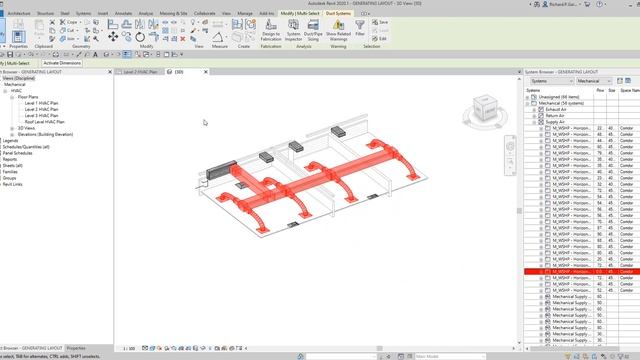Open the selection Filter tool
This screenshot has height=360, width=640.
(360, 28)
